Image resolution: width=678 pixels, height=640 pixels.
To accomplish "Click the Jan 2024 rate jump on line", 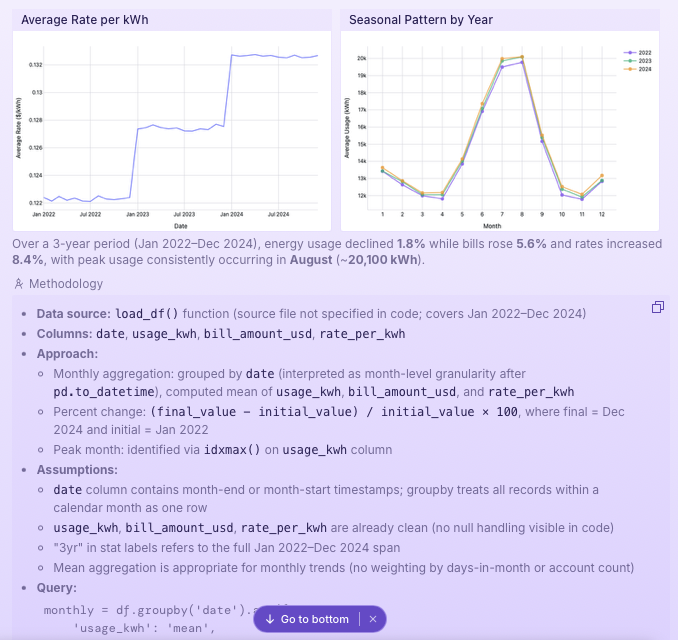I will pos(228,91).
